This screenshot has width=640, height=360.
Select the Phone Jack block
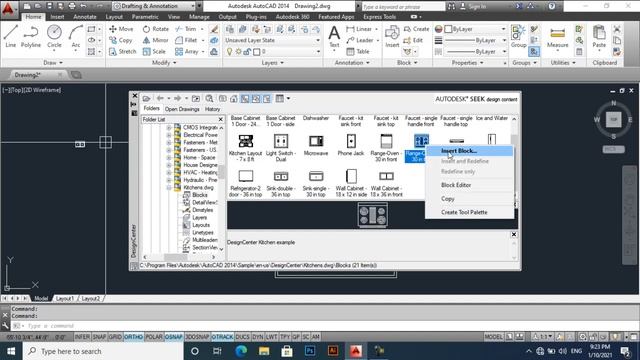(x=351, y=145)
